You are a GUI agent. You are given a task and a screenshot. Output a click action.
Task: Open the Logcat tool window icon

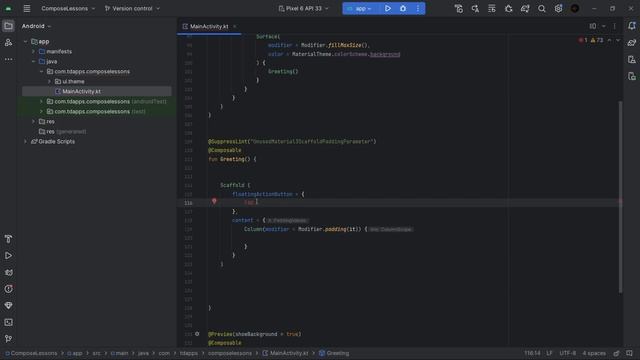(x=8, y=272)
